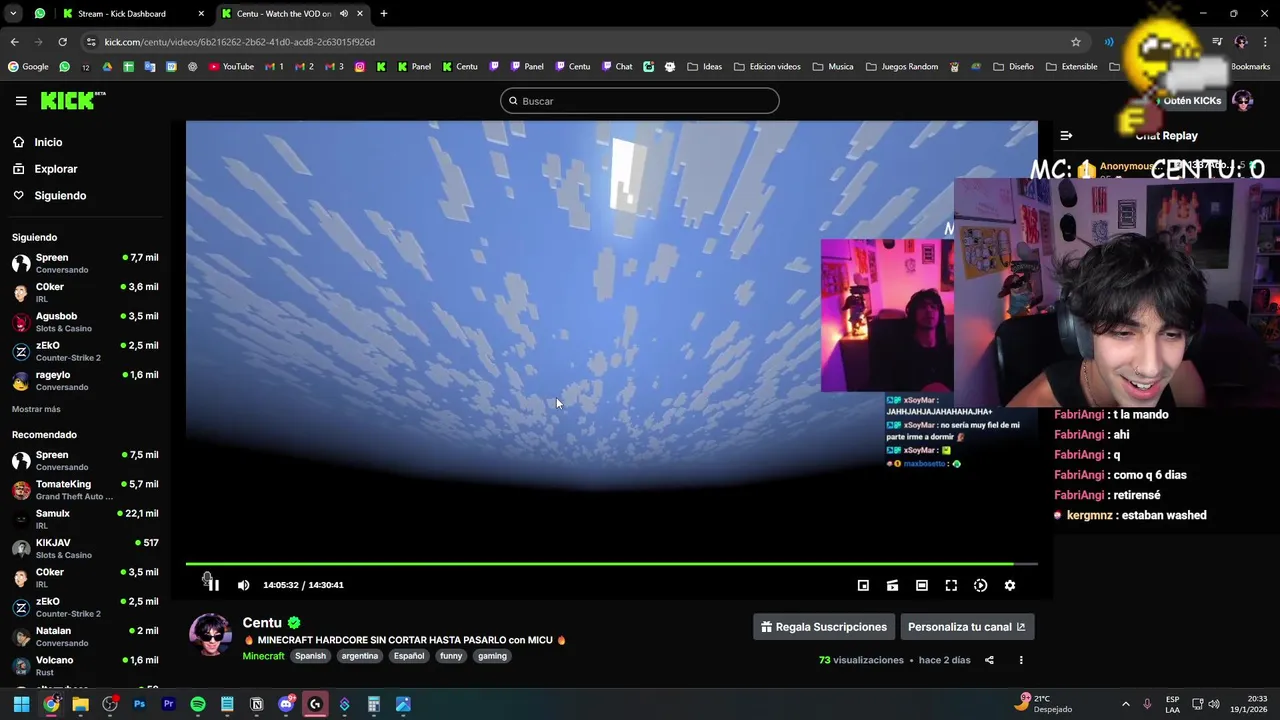This screenshot has width=1280, height=720.
Task: Select the funny tag
Action: [x=451, y=656]
